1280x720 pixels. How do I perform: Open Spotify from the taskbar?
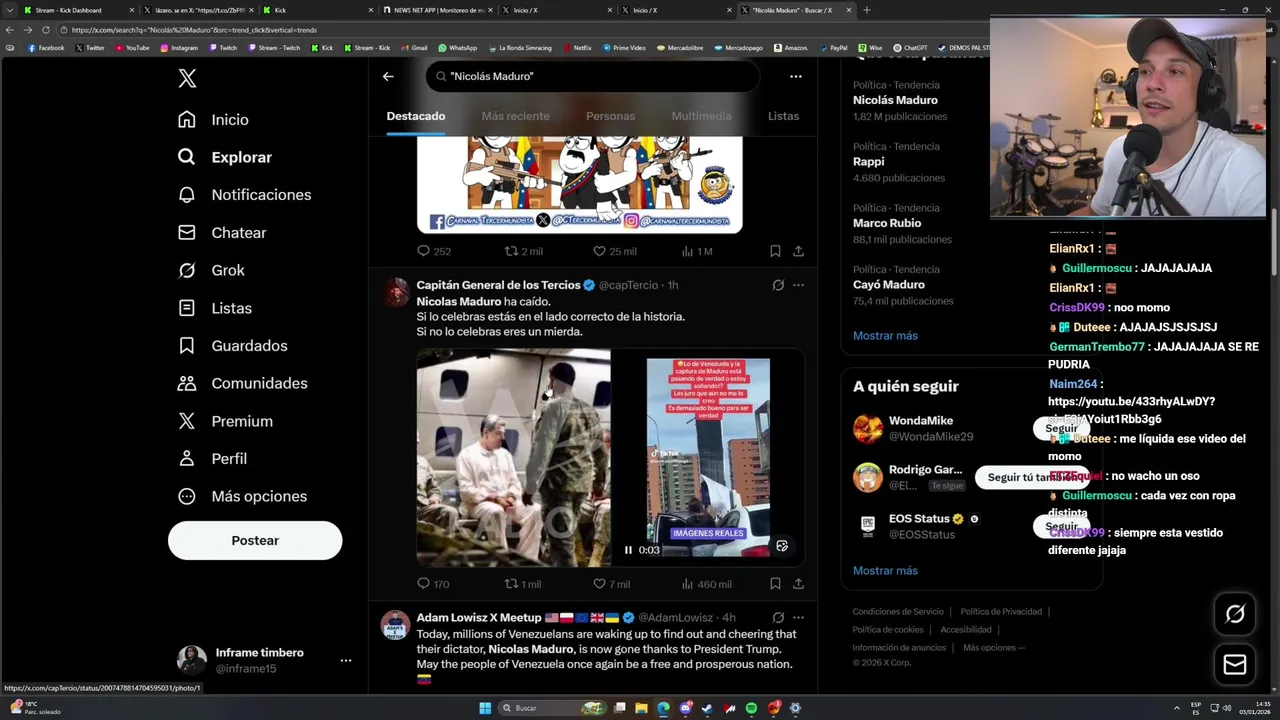pyautogui.click(x=751, y=708)
